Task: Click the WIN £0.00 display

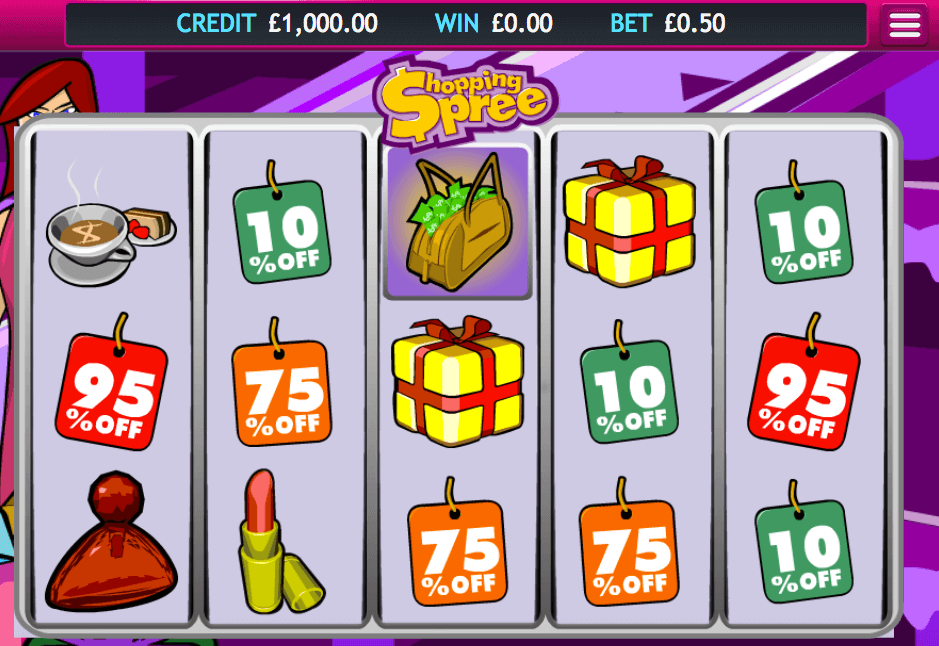Action: 493,24
